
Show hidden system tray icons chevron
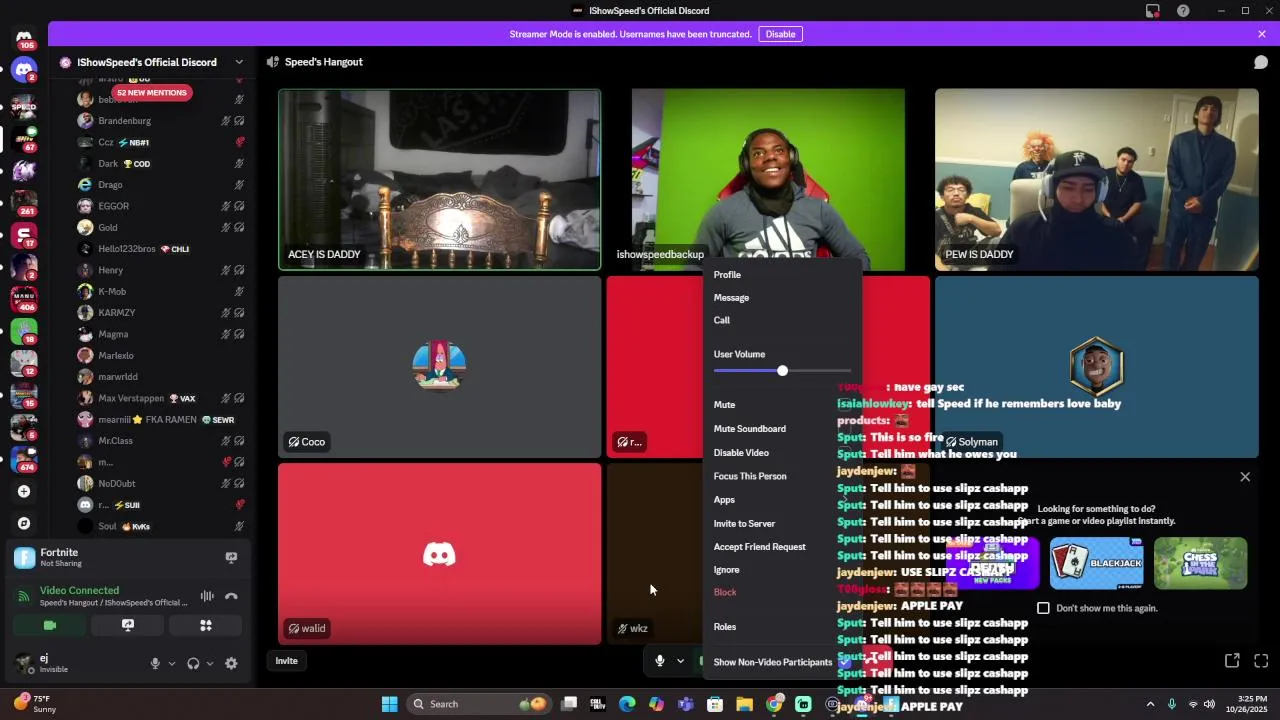click(x=1150, y=704)
